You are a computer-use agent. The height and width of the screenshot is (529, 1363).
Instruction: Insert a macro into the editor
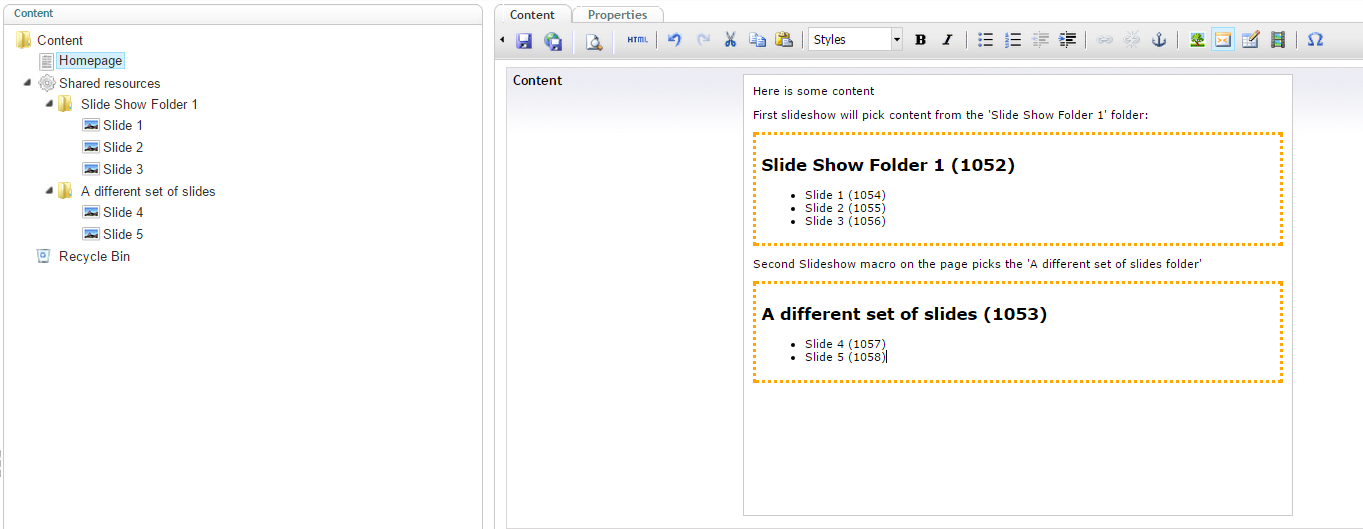1222,40
